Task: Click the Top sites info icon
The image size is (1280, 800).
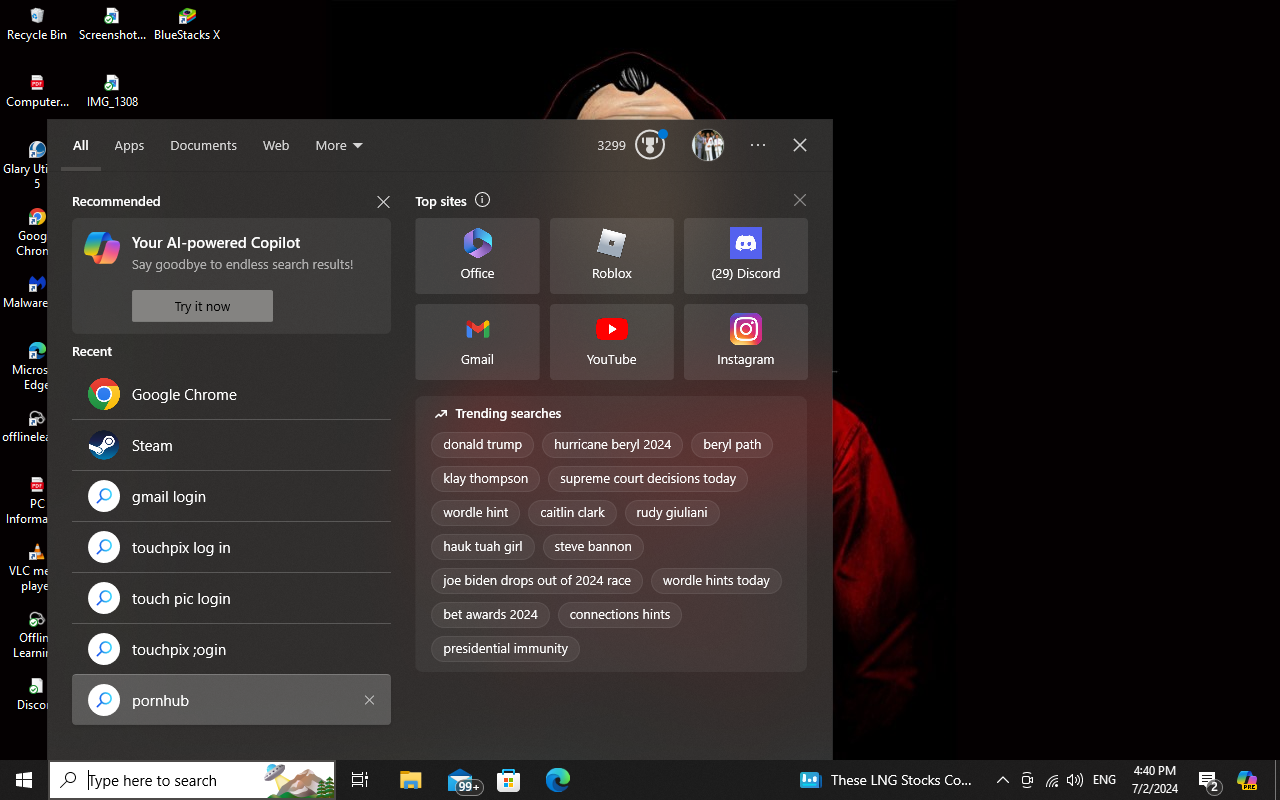Action: [482, 200]
